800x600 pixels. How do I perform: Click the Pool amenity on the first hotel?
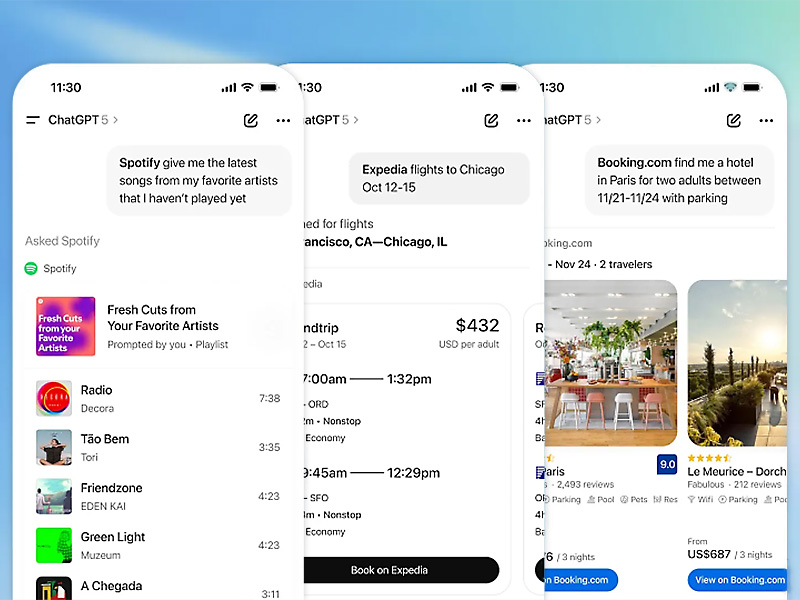(x=601, y=499)
